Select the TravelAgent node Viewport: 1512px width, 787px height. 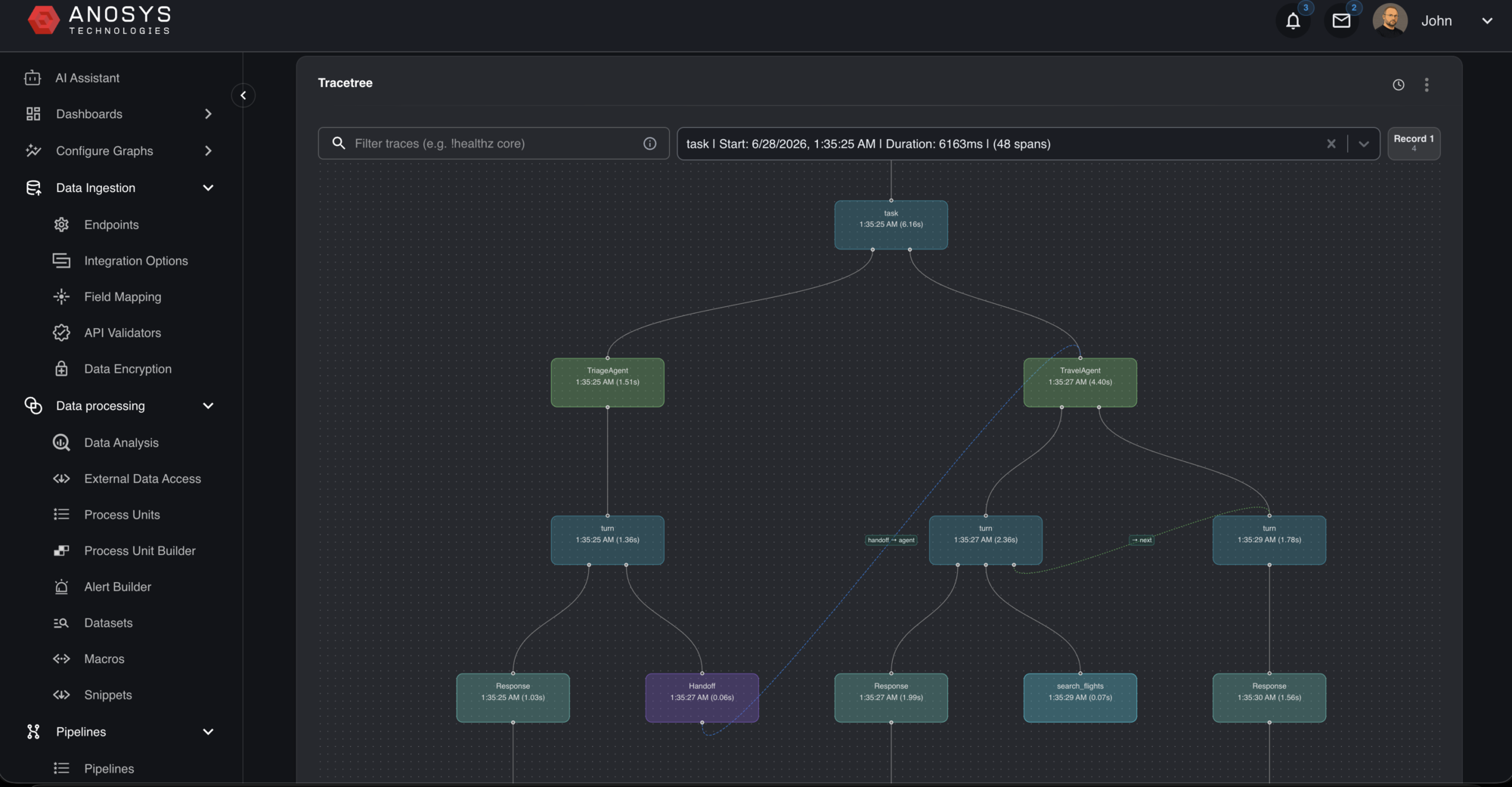point(1080,383)
